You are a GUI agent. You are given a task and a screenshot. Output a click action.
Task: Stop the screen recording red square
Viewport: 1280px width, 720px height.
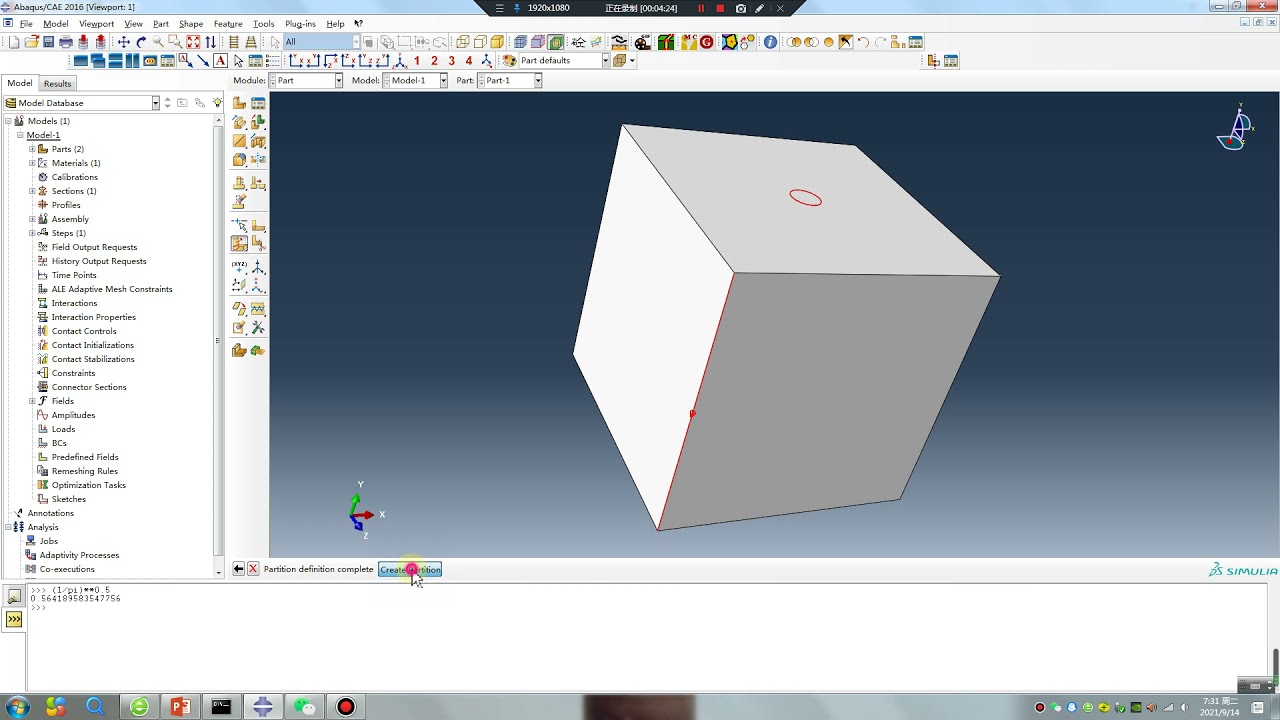(x=720, y=8)
